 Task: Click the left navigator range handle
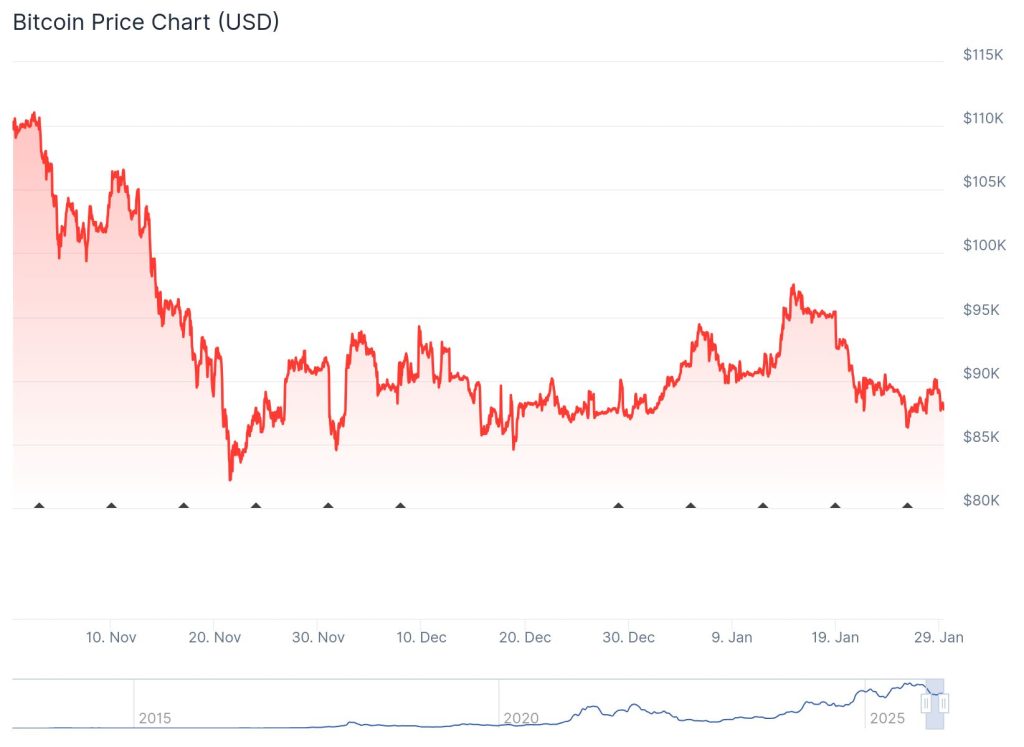coord(926,704)
